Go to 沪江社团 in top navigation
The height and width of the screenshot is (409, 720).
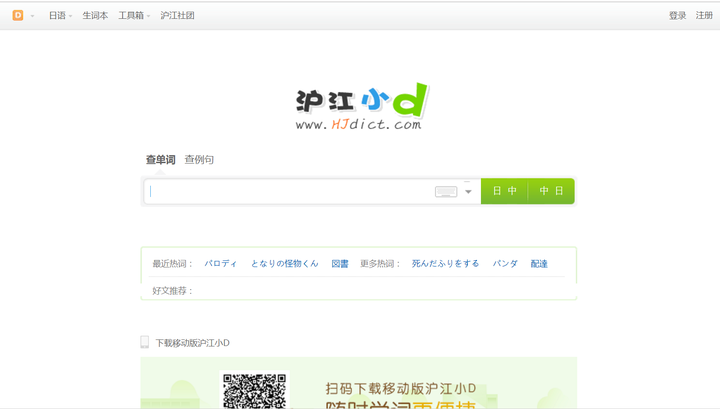tap(177, 16)
